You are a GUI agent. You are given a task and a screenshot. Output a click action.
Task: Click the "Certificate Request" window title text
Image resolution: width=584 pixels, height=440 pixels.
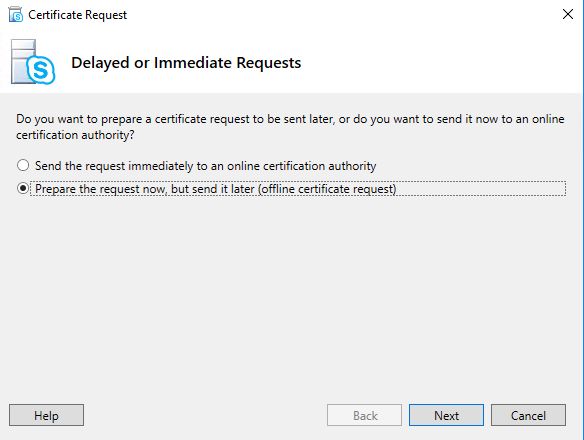(x=77, y=15)
